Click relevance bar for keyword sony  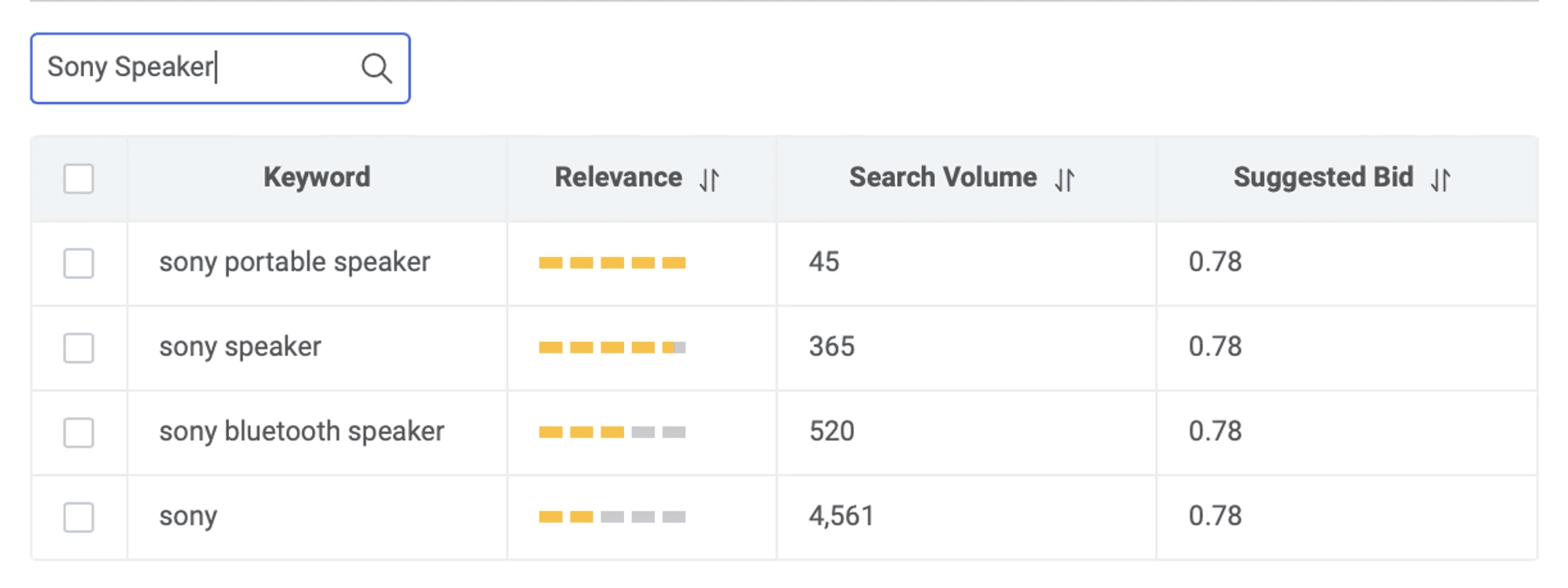click(x=612, y=517)
